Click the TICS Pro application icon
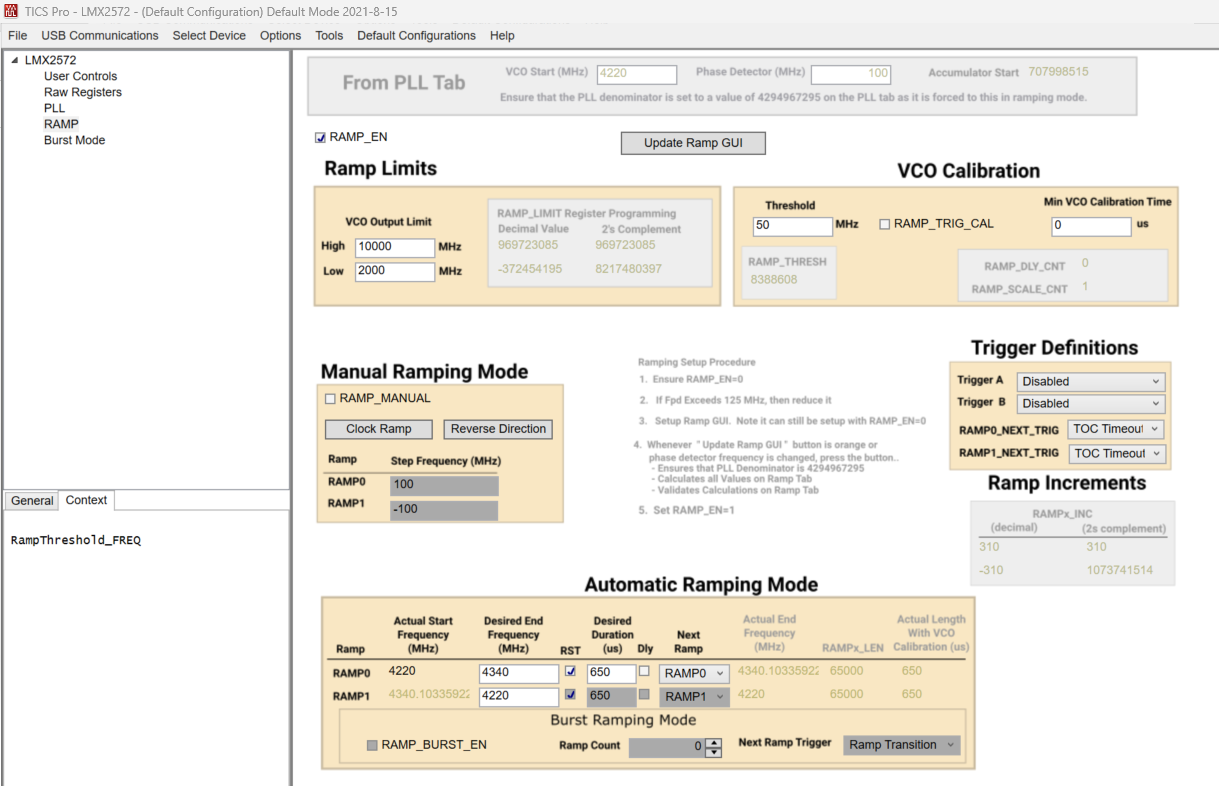 [11, 10]
